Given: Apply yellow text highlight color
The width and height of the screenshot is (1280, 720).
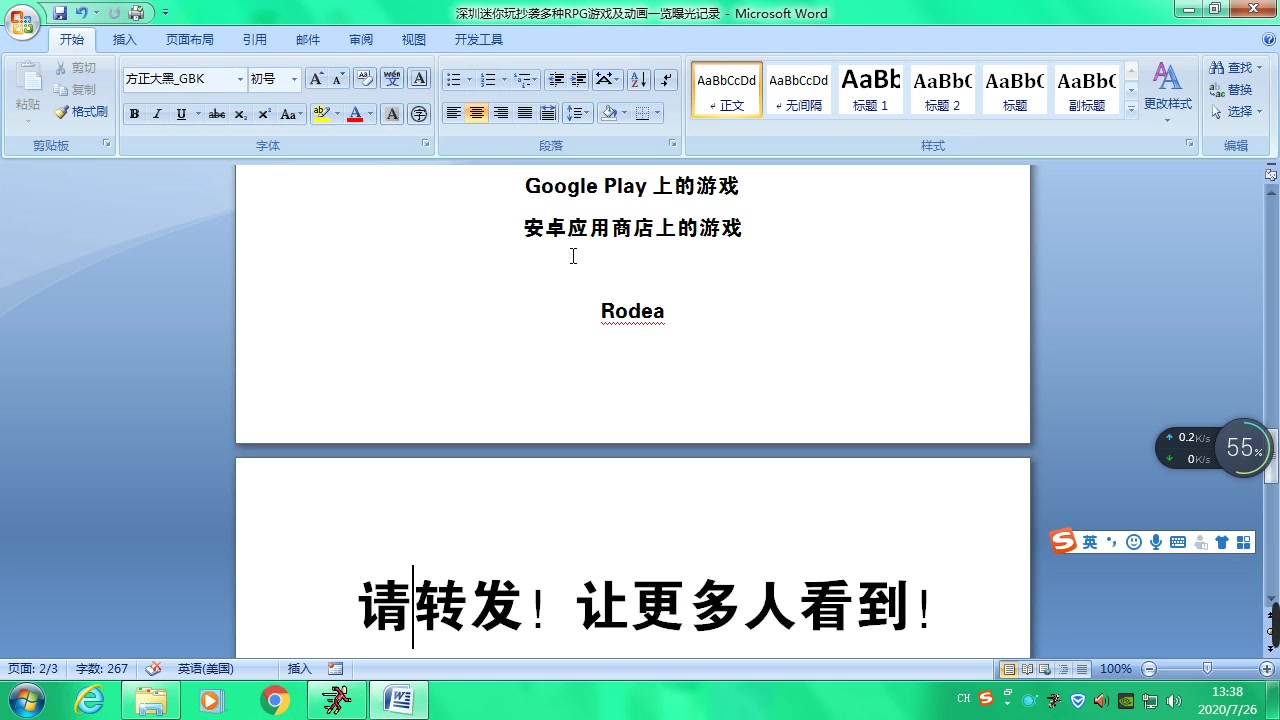Looking at the screenshot, I should [321, 114].
